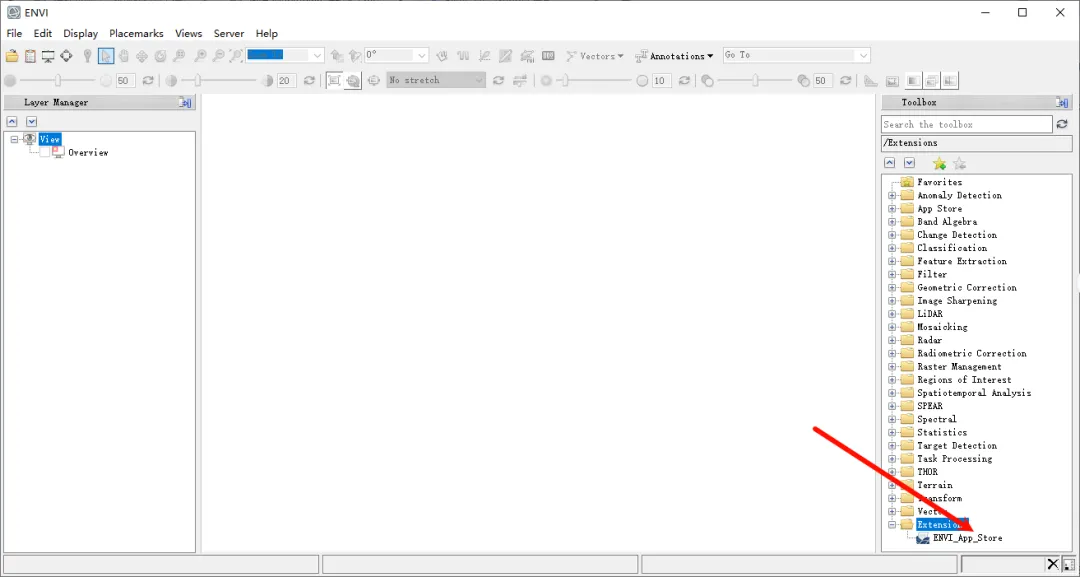Select the arrow pointer tool
Viewport: 1080px width, 577px height.
click(x=106, y=56)
